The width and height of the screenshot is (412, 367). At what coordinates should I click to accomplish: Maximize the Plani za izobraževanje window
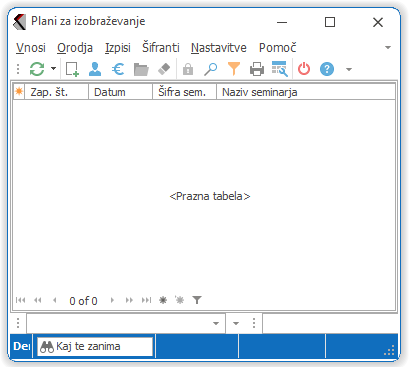click(x=330, y=22)
